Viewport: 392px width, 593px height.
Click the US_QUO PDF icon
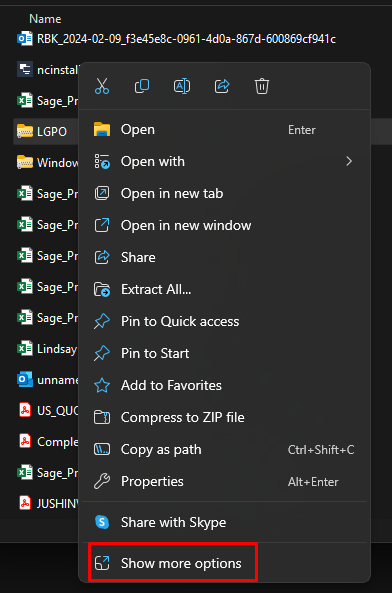(x=25, y=410)
